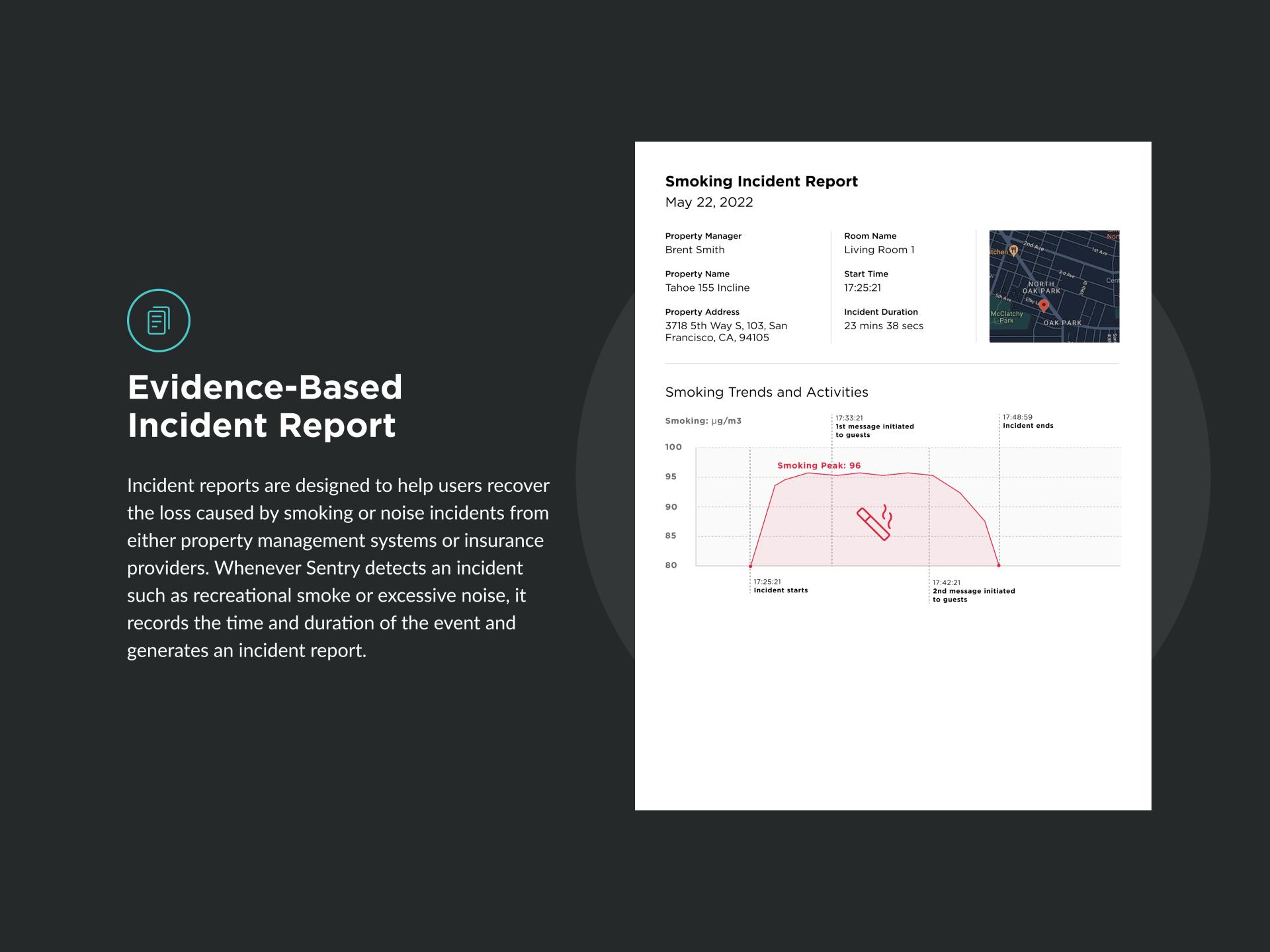Click the 'Property Manager' label

coord(703,236)
